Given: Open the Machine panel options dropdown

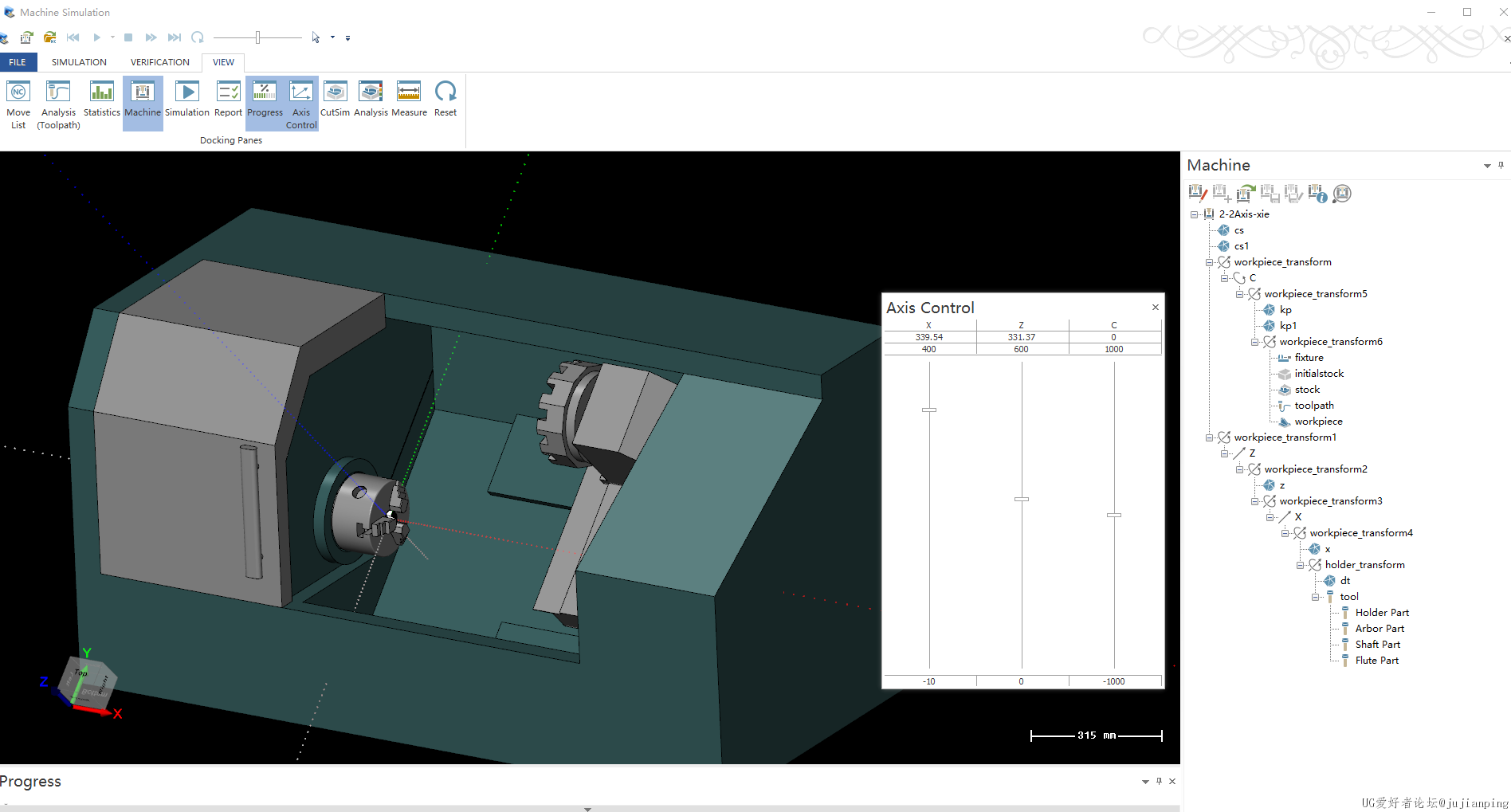Looking at the screenshot, I should pyautogui.click(x=1487, y=166).
